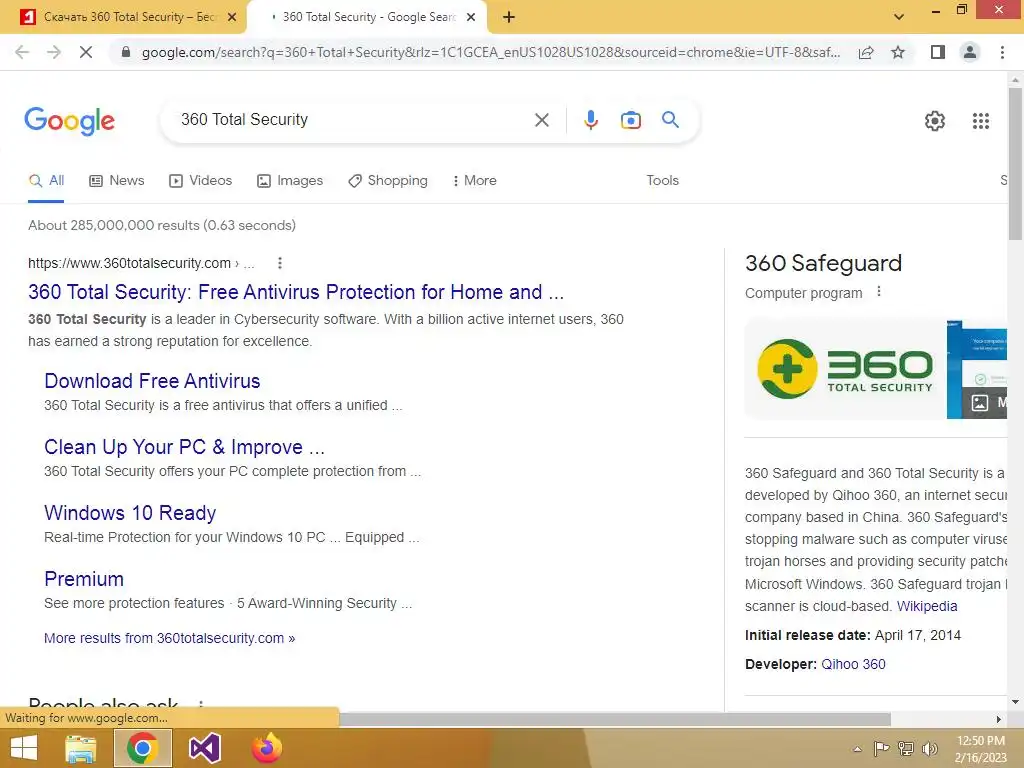Click the magnifier search button
Viewport: 1024px width, 768px height.
(x=670, y=120)
